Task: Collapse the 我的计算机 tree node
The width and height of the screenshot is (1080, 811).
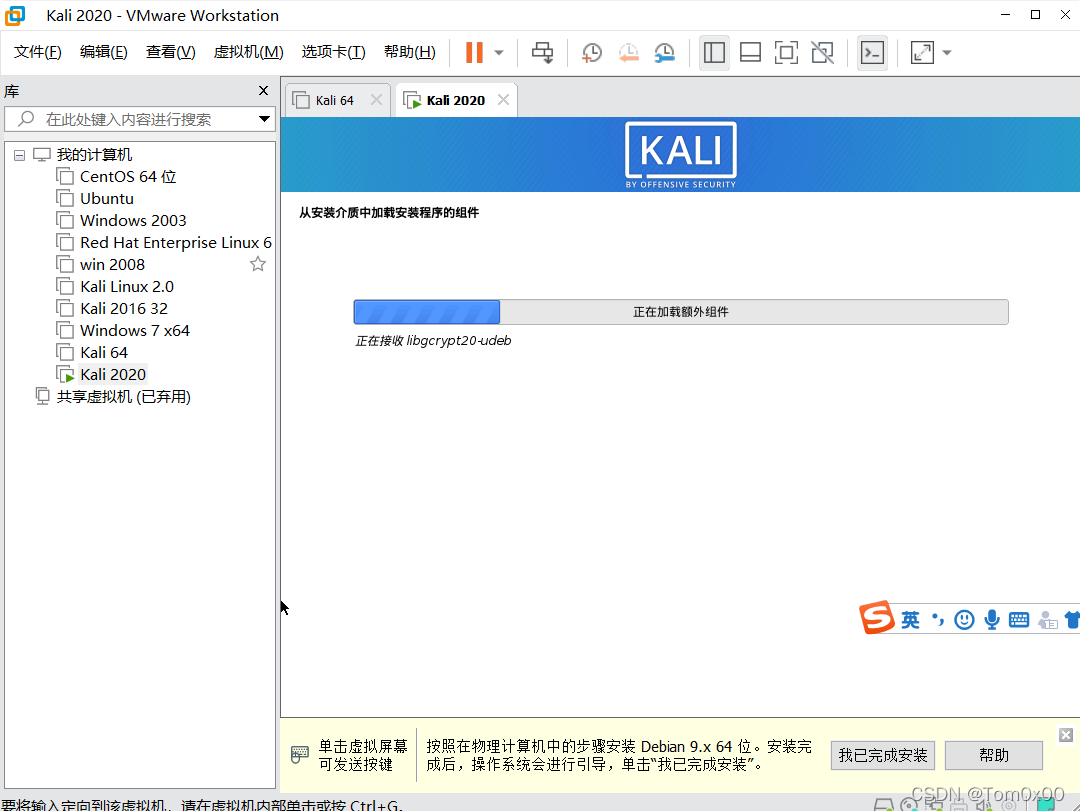Action: (x=19, y=155)
